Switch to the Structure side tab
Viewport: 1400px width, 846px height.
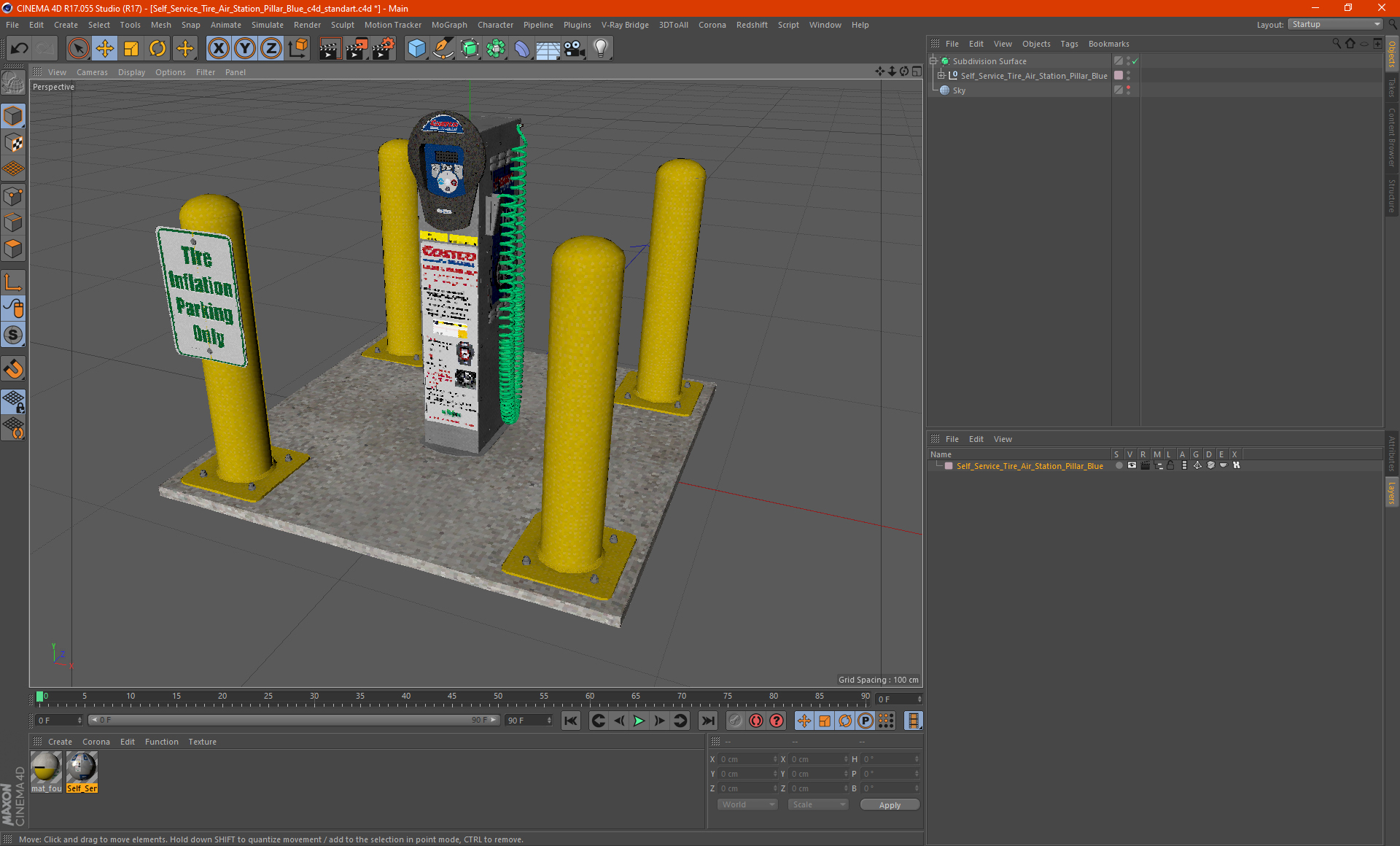click(1391, 195)
